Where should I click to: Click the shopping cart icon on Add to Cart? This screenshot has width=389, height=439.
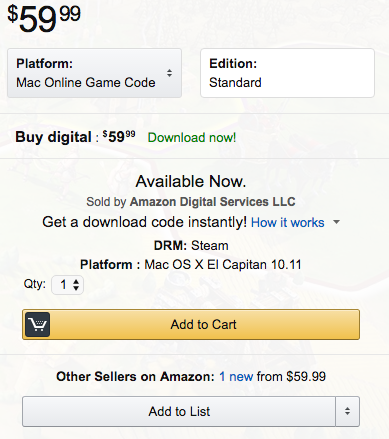click(x=38, y=324)
